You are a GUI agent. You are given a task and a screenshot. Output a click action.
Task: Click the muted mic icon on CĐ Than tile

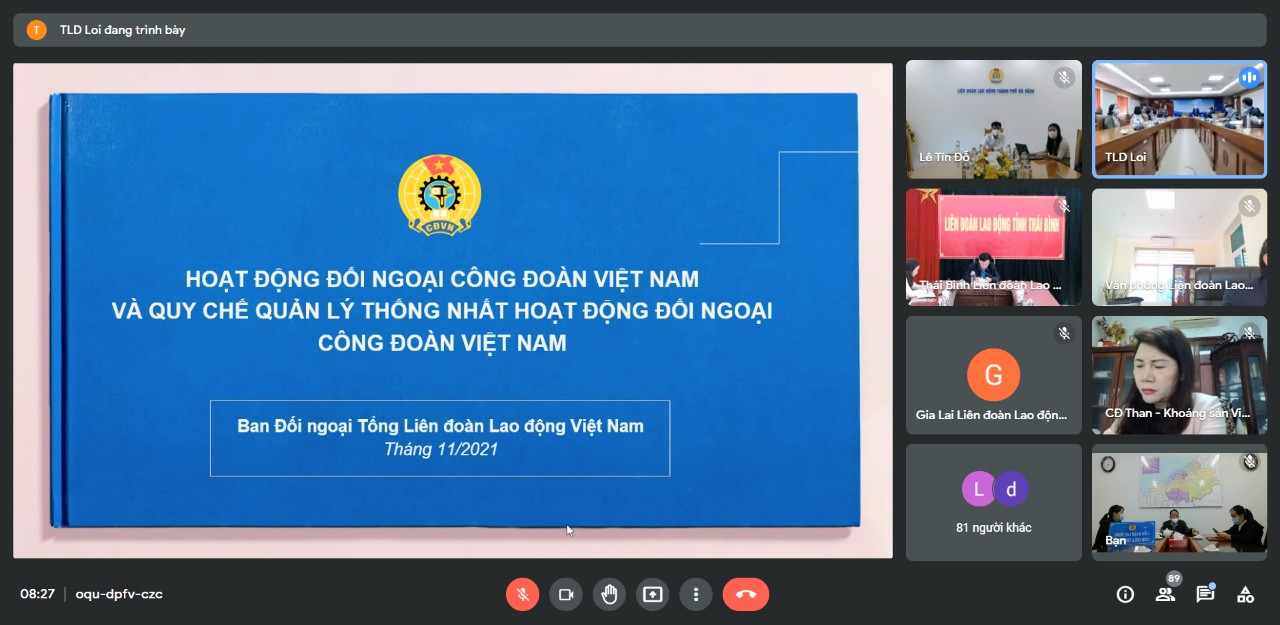click(x=1249, y=333)
